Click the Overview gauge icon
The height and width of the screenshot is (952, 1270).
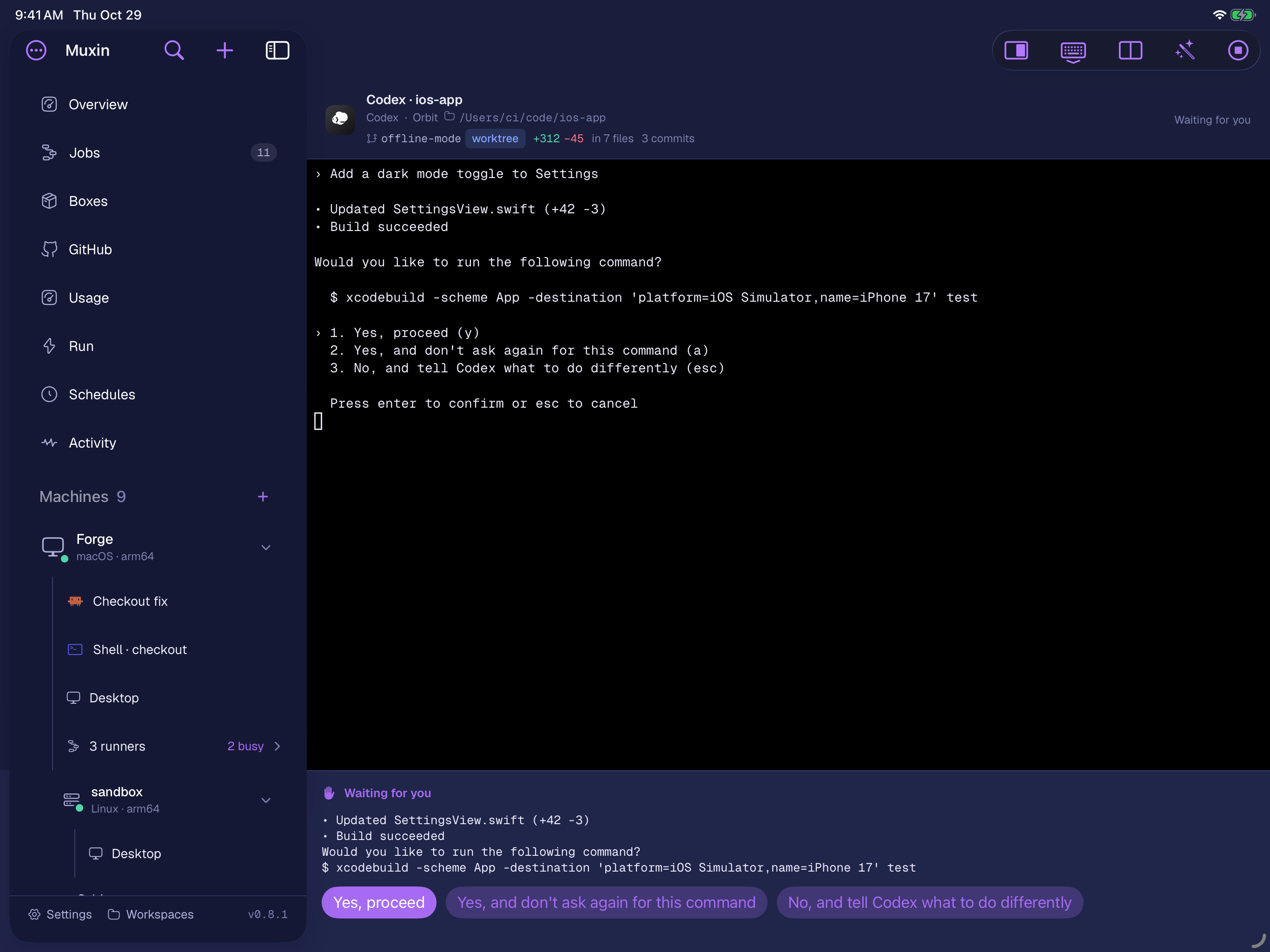pos(49,105)
